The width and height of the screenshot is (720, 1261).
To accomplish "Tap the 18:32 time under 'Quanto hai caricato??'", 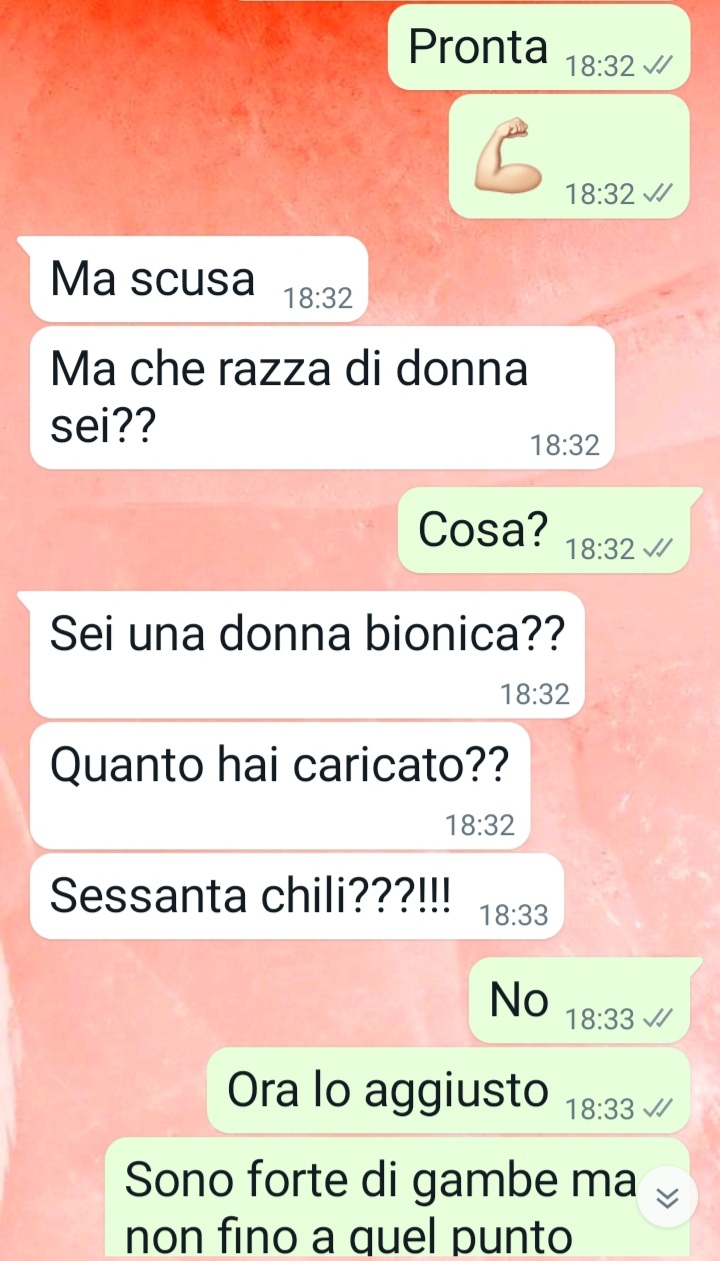I will coord(480,825).
